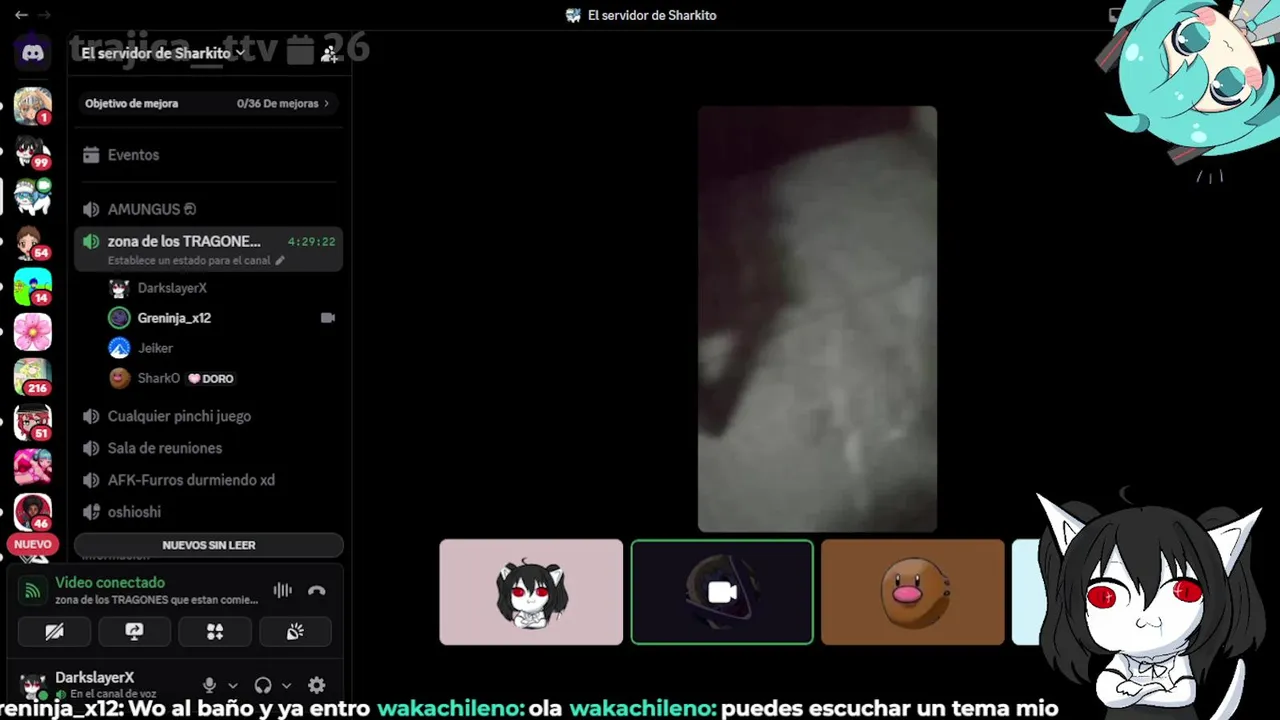This screenshot has height=720, width=1280.
Task: Edit channel status pencil icon
Action: (280, 260)
